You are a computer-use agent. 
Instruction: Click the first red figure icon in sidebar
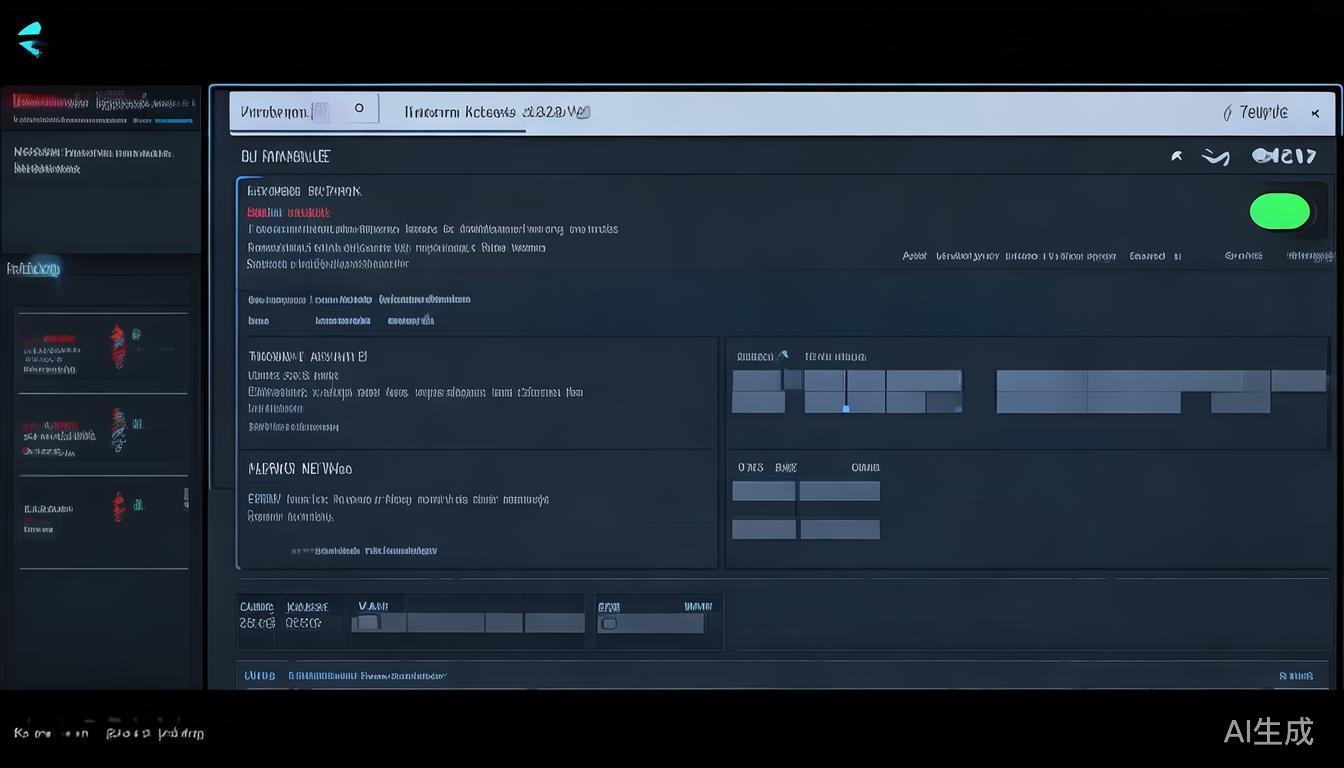coord(118,346)
